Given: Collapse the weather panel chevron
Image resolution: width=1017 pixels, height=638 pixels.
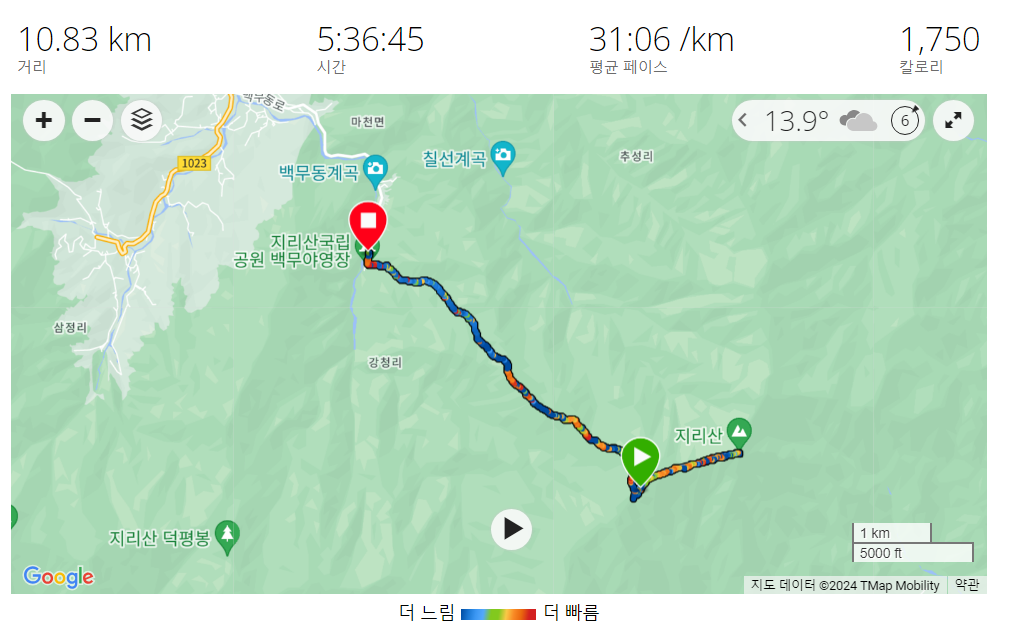Looking at the screenshot, I should coord(743,121).
